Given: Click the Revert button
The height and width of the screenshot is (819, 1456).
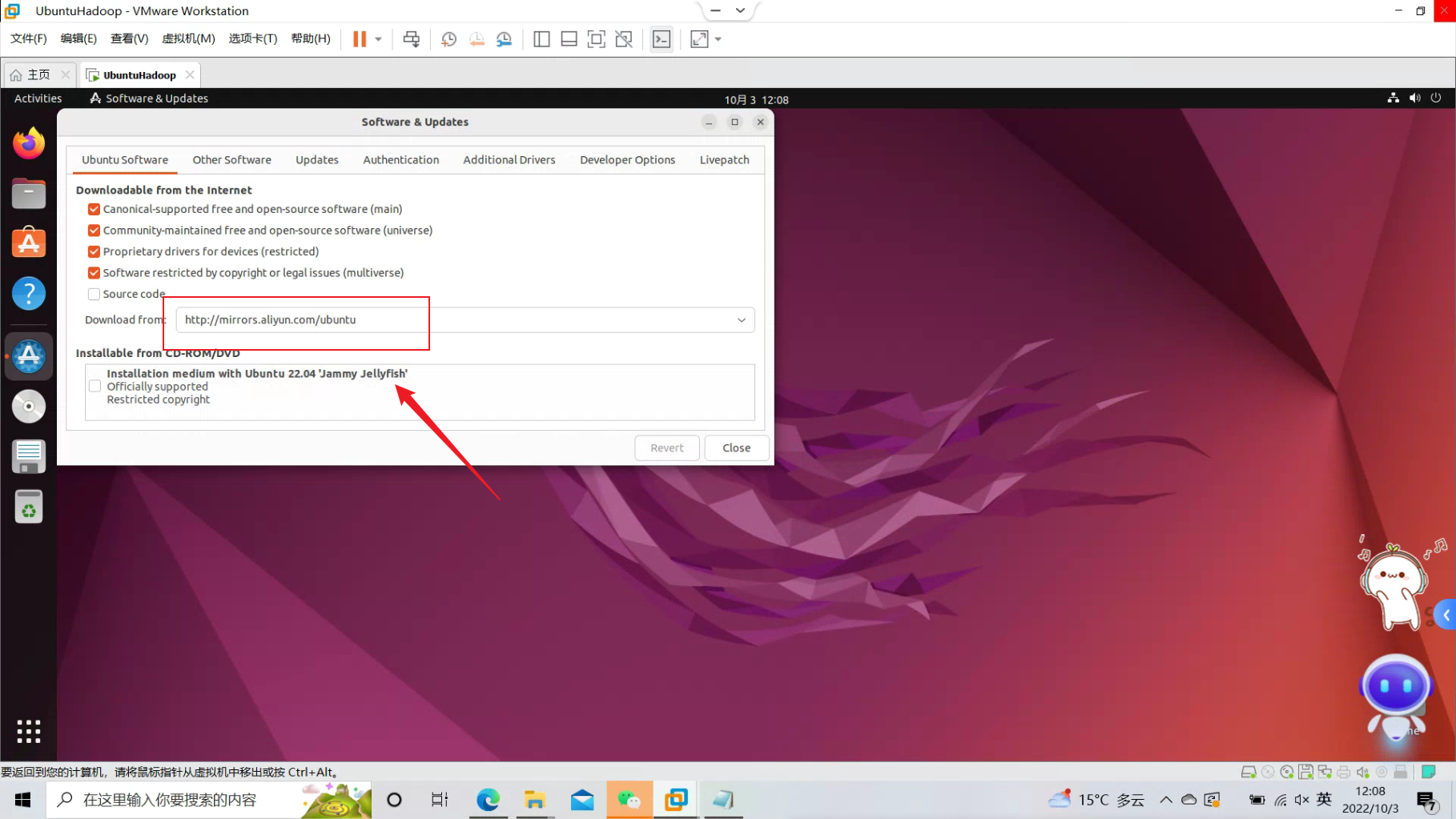Looking at the screenshot, I should (667, 448).
